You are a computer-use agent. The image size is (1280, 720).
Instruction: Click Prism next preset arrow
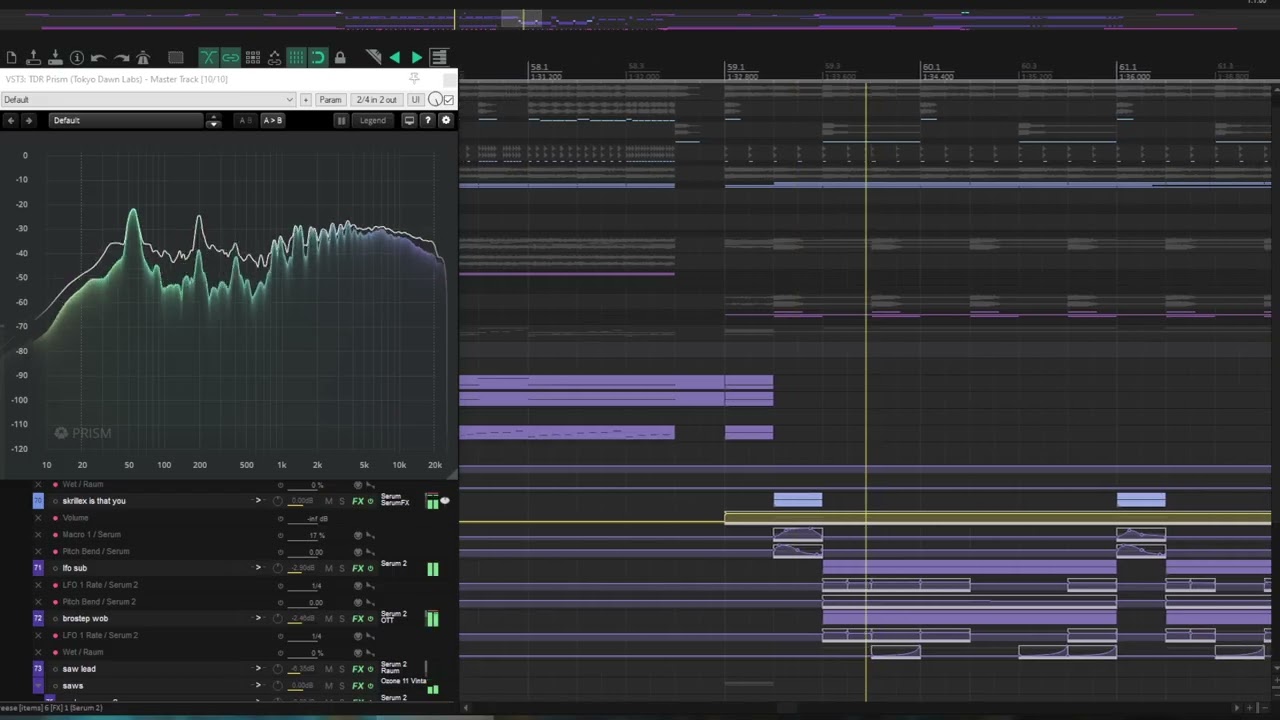[29, 121]
